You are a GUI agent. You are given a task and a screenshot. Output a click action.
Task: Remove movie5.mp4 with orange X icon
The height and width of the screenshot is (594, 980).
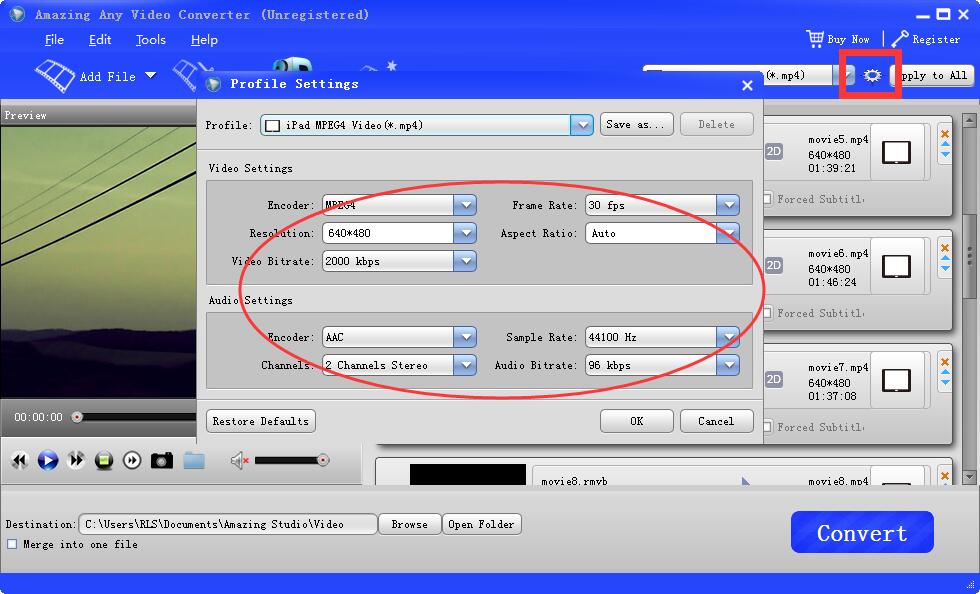945,134
